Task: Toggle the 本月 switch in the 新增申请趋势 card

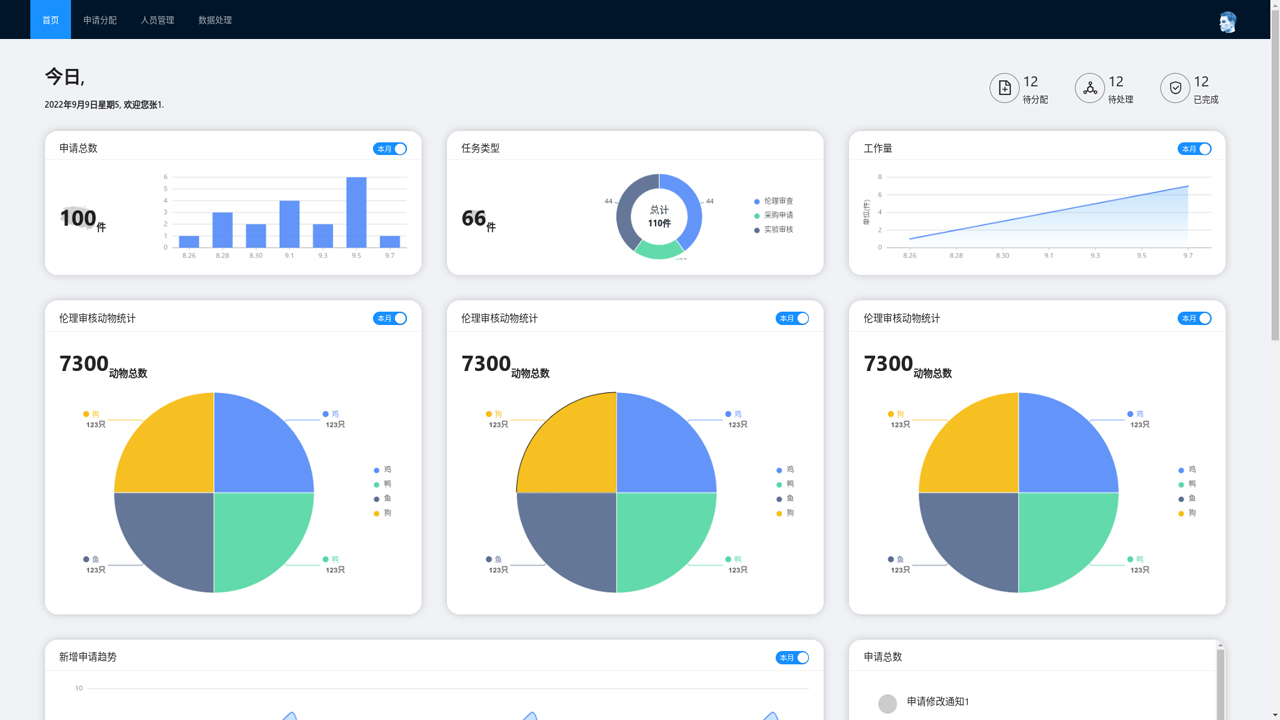Action: pyautogui.click(x=792, y=658)
